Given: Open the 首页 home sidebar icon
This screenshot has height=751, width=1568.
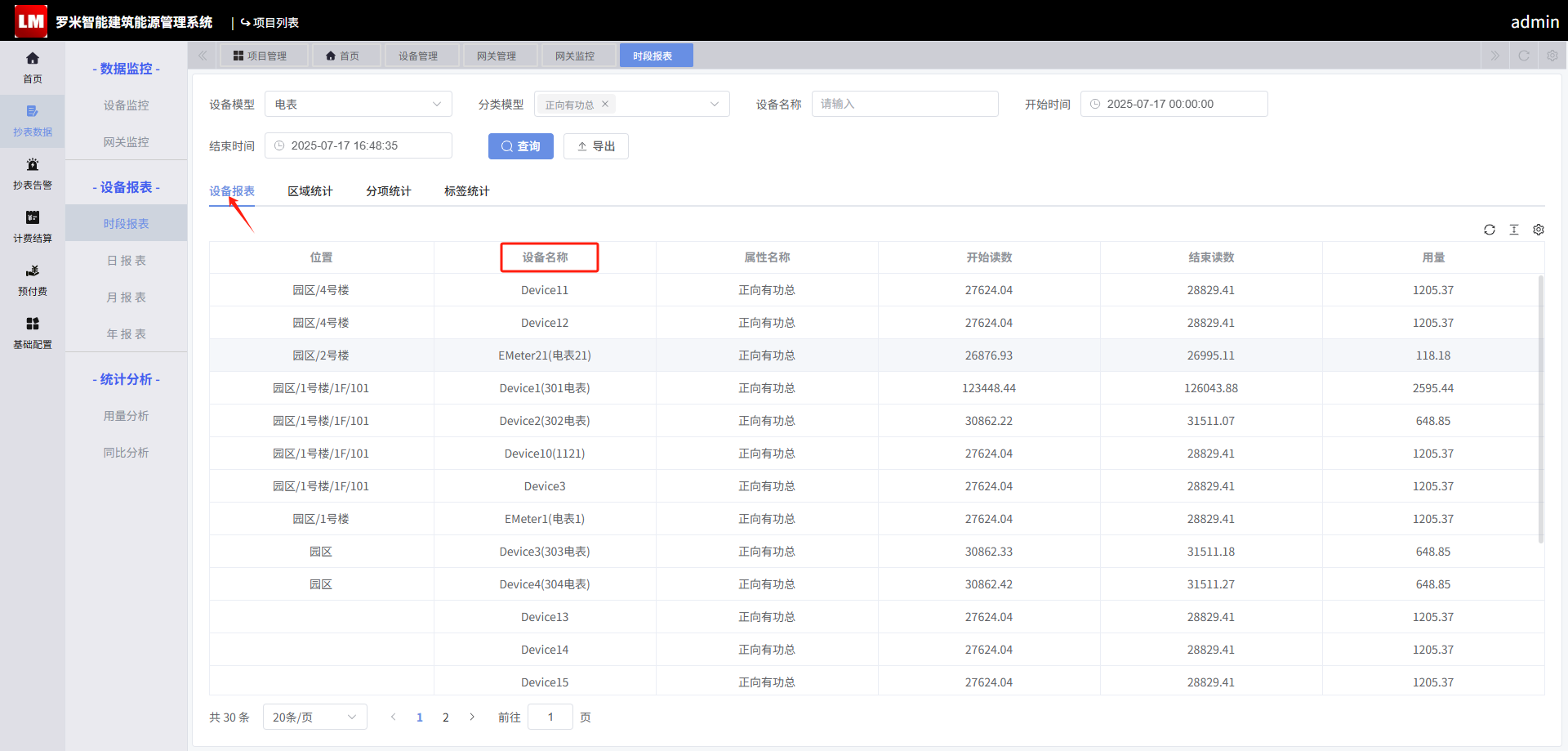Looking at the screenshot, I should [33, 68].
